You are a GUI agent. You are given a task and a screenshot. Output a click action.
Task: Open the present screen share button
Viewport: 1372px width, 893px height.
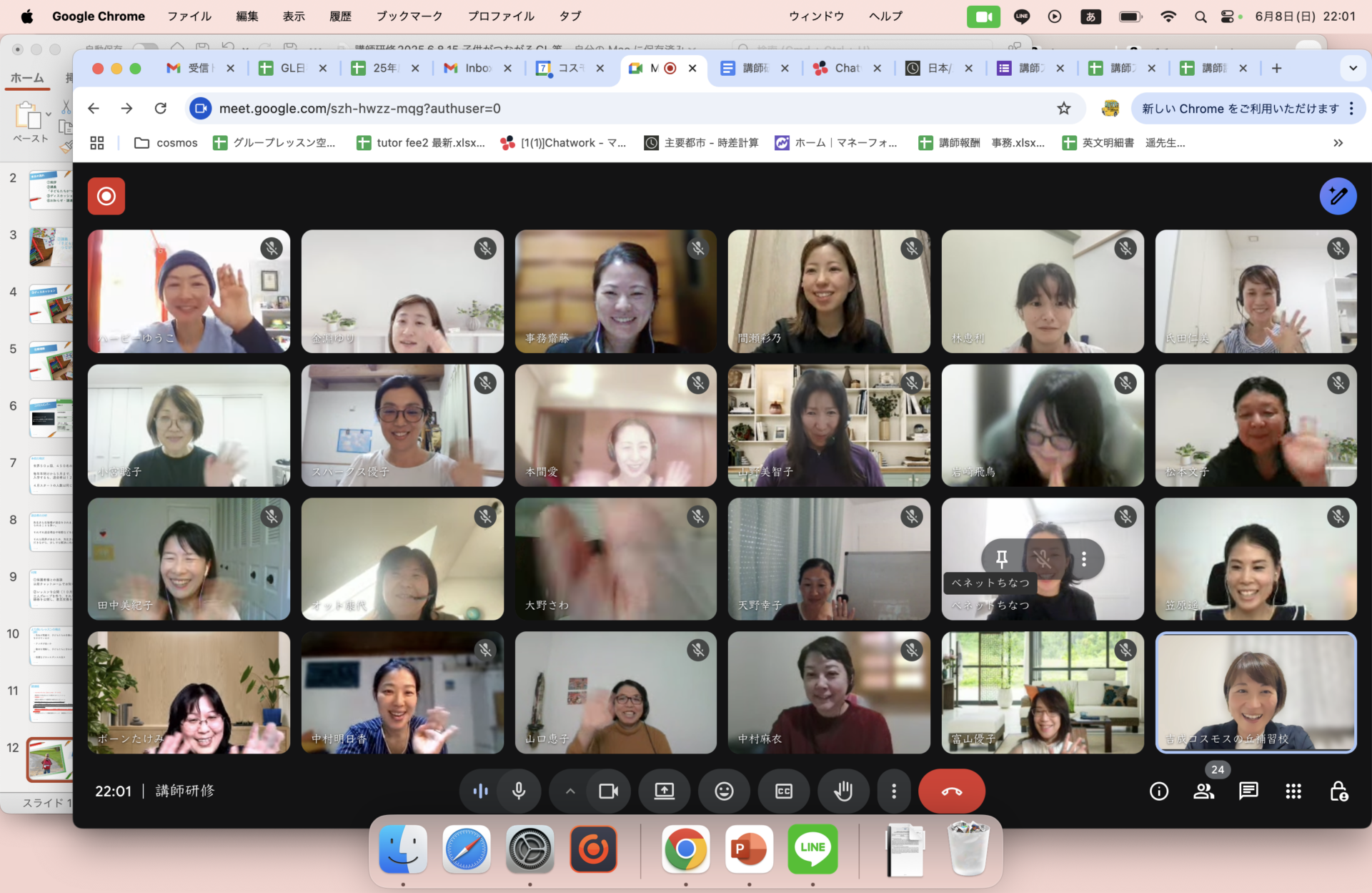(x=665, y=791)
